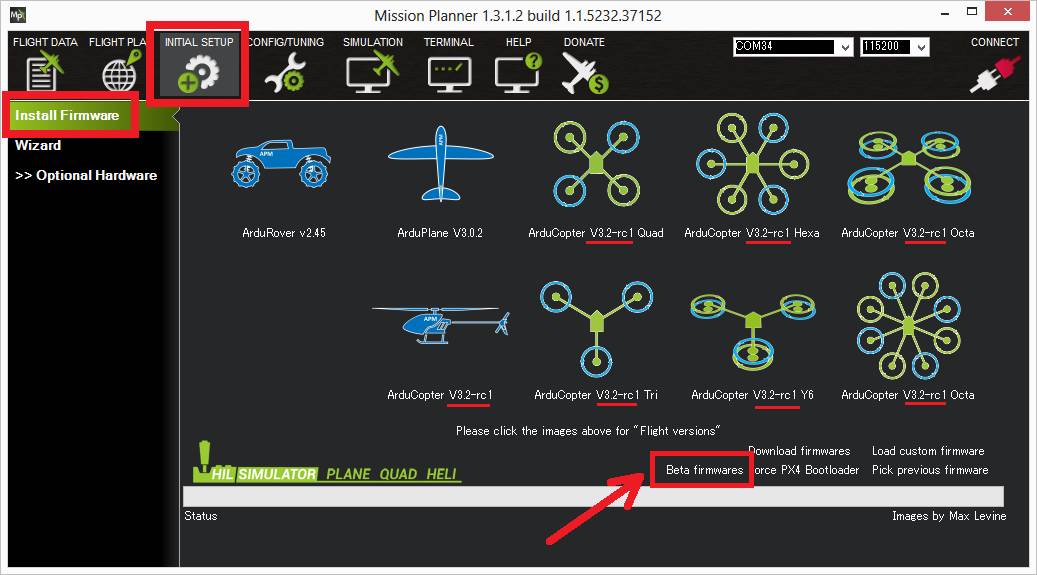Pick the ArduCopter Hexa frame icon
The height and width of the screenshot is (575, 1037).
click(751, 162)
